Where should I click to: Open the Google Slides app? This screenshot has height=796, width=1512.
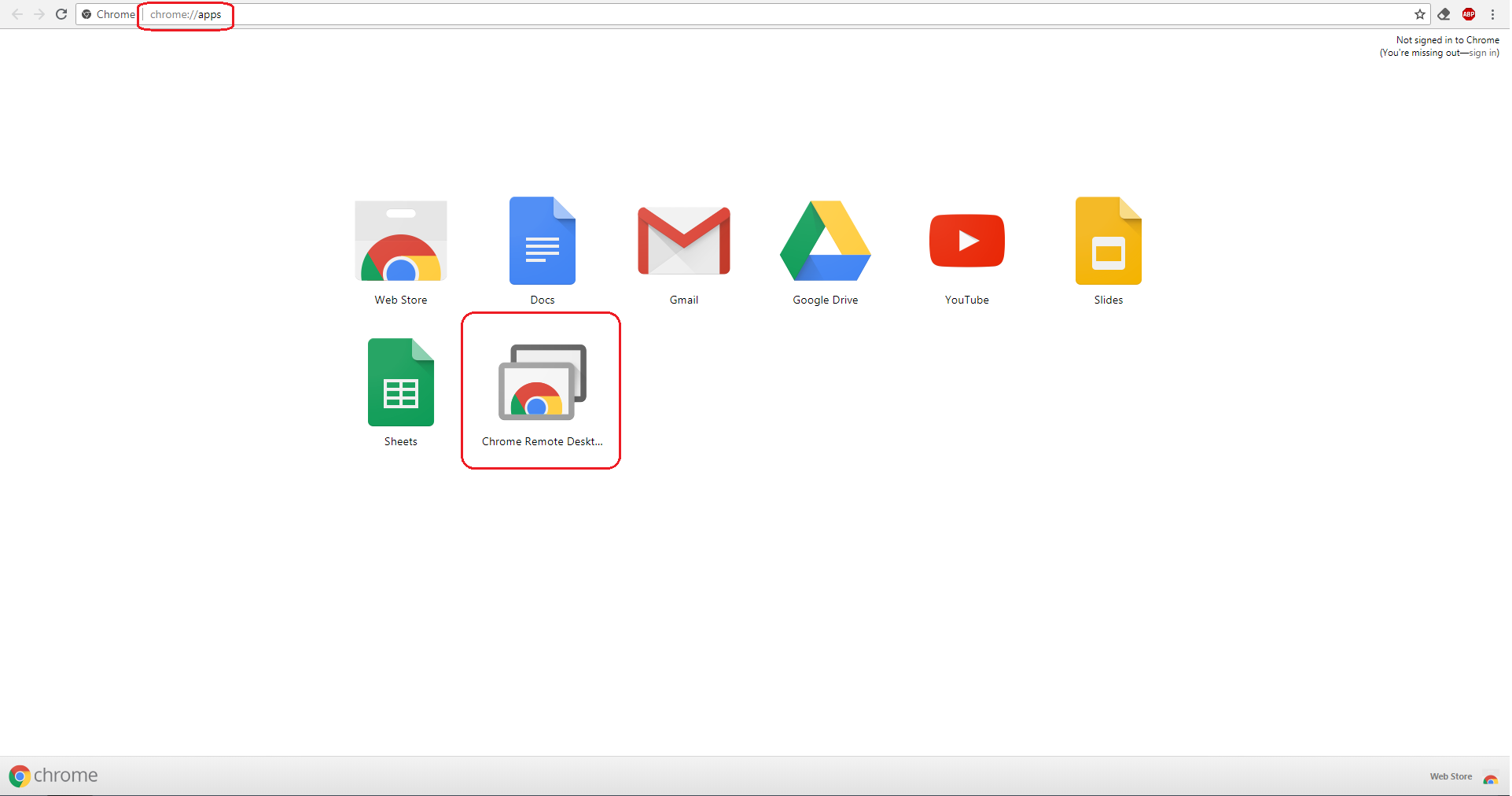coord(1108,241)
